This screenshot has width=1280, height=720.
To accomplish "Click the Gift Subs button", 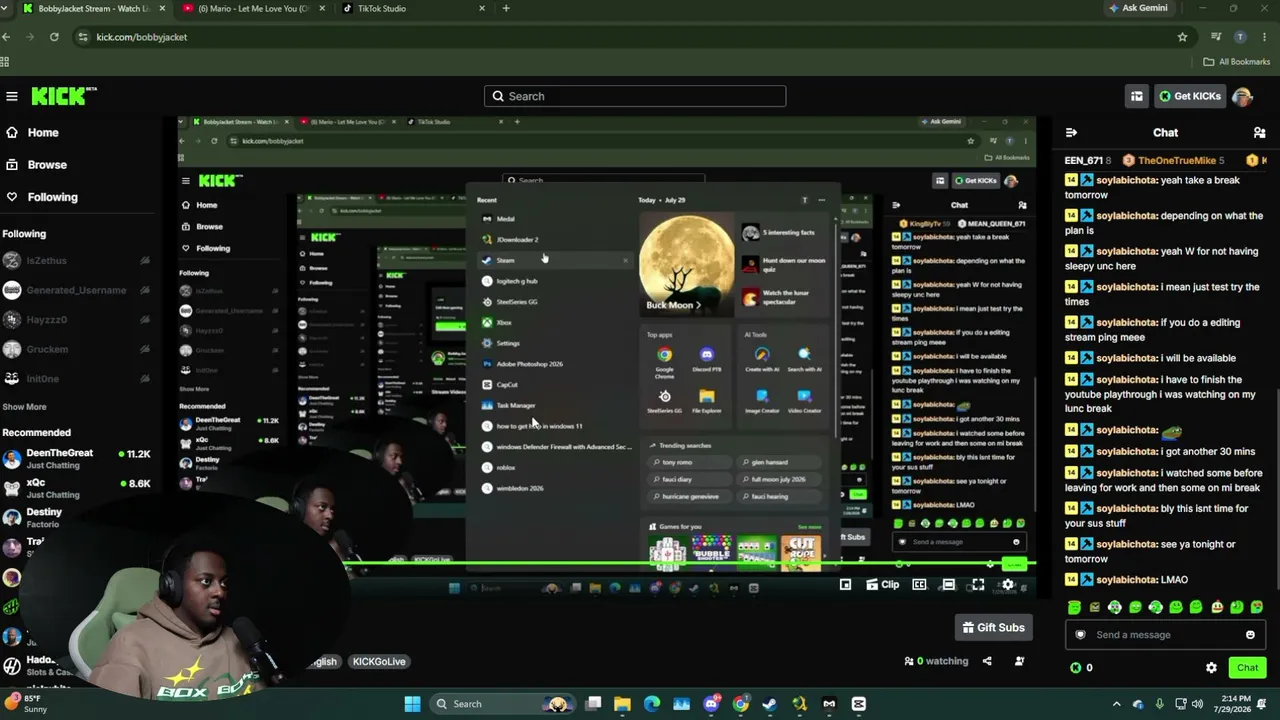I will tap(993, 627).
